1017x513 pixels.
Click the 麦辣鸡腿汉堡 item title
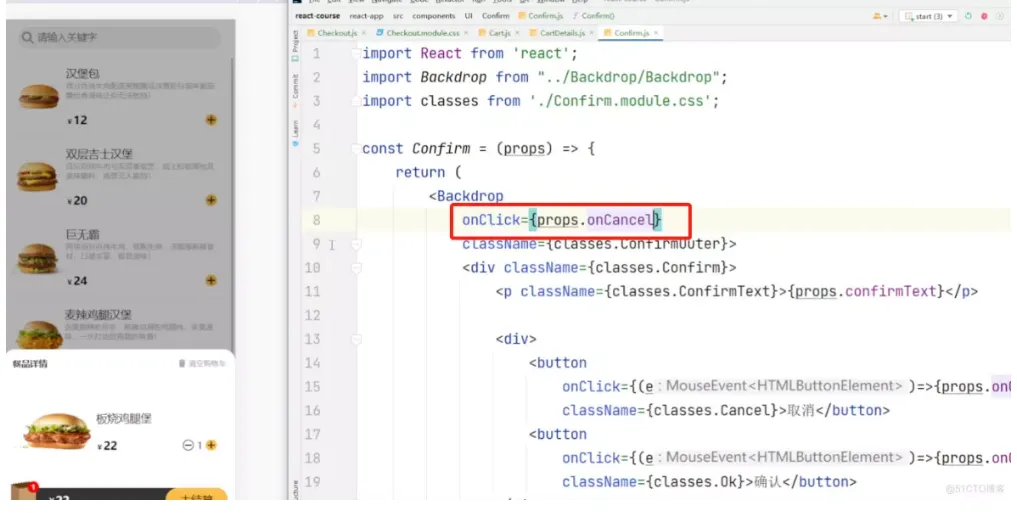point(98,315)
